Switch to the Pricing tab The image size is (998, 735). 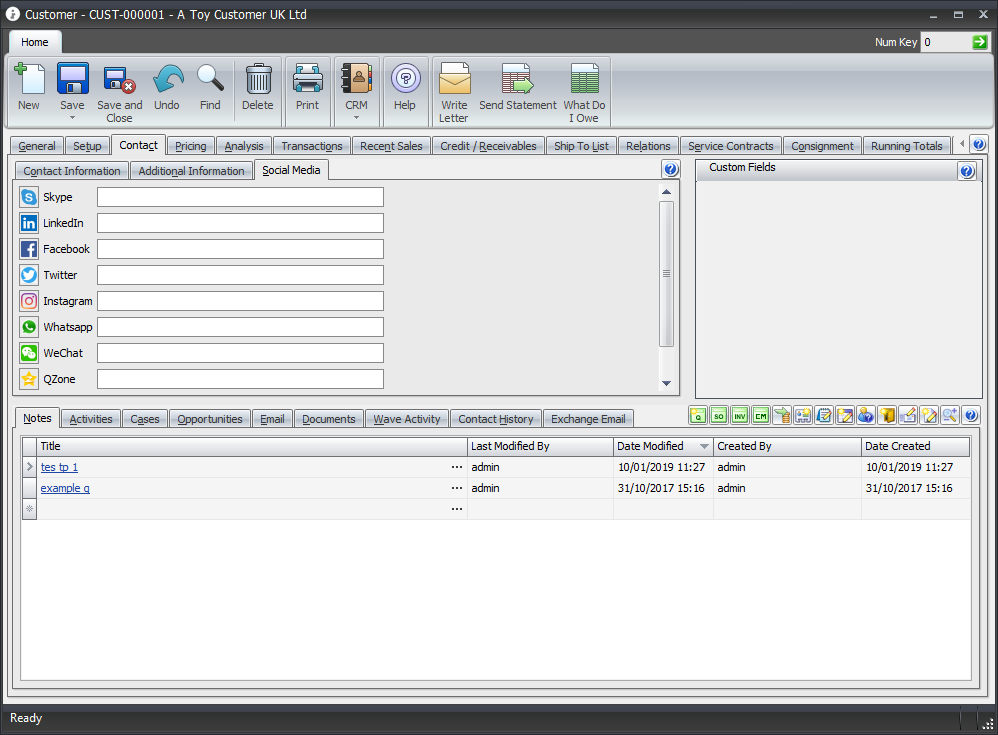point(190,146)
